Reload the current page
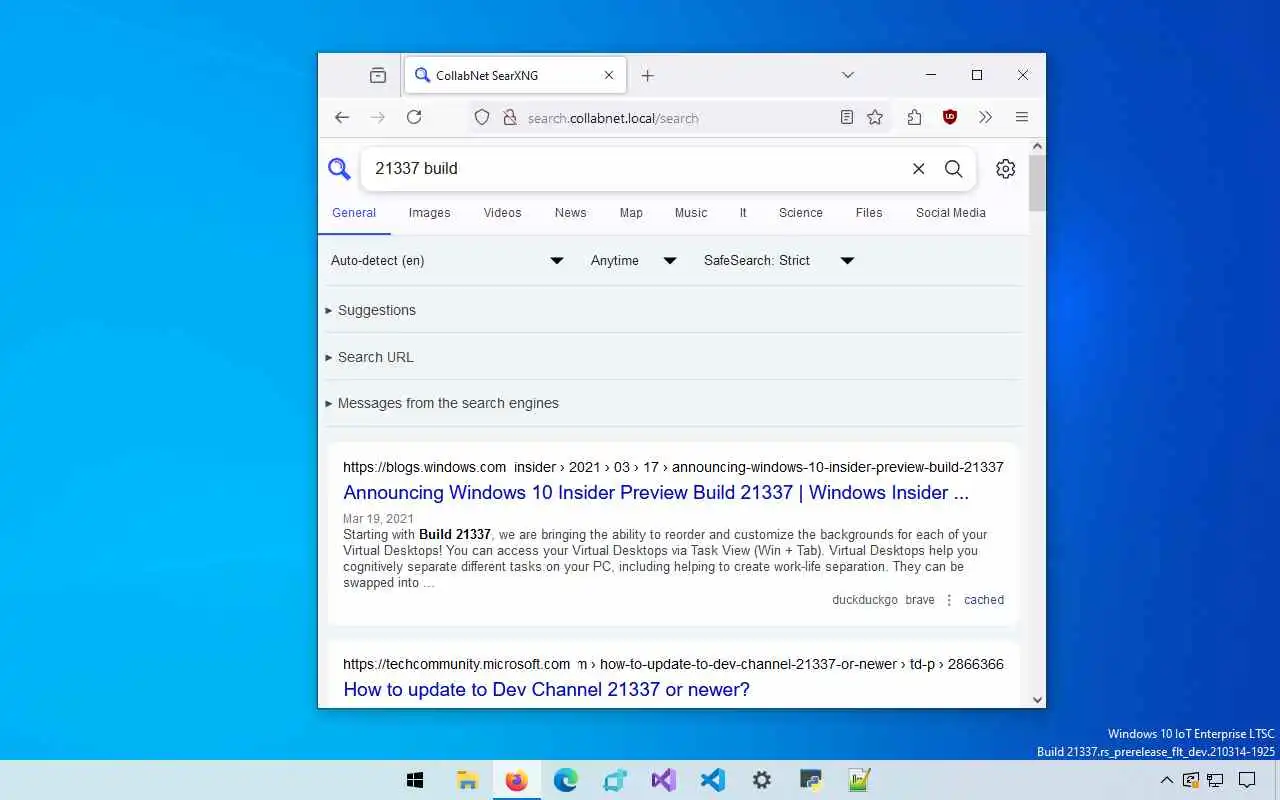 click(414, 117)
